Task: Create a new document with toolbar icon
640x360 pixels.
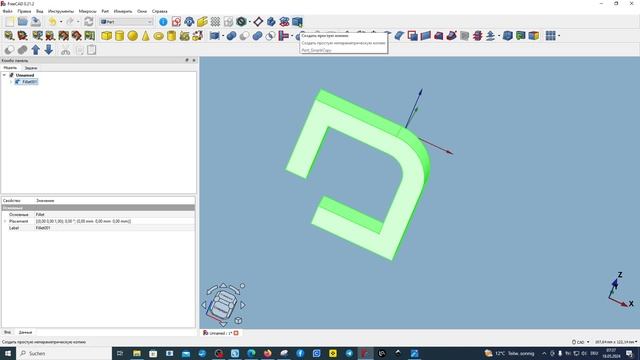Action: [10, 22]
